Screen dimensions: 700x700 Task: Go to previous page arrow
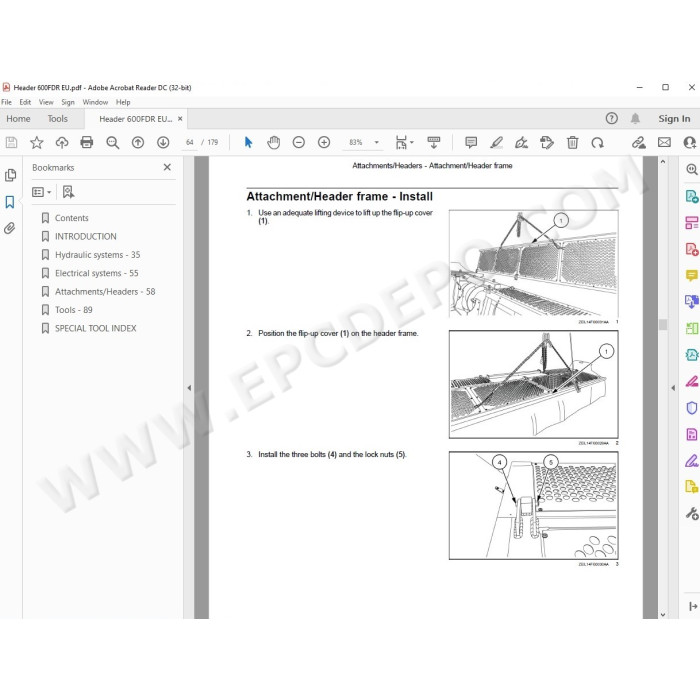pos(138,142)
